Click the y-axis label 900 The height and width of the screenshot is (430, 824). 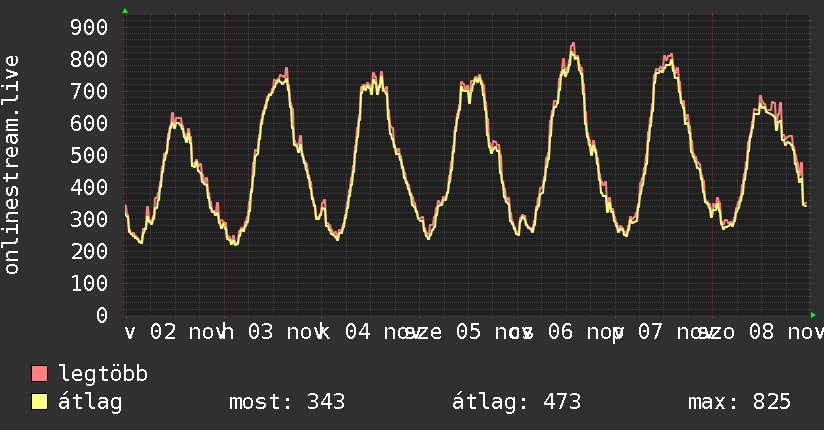pos(89,27)
